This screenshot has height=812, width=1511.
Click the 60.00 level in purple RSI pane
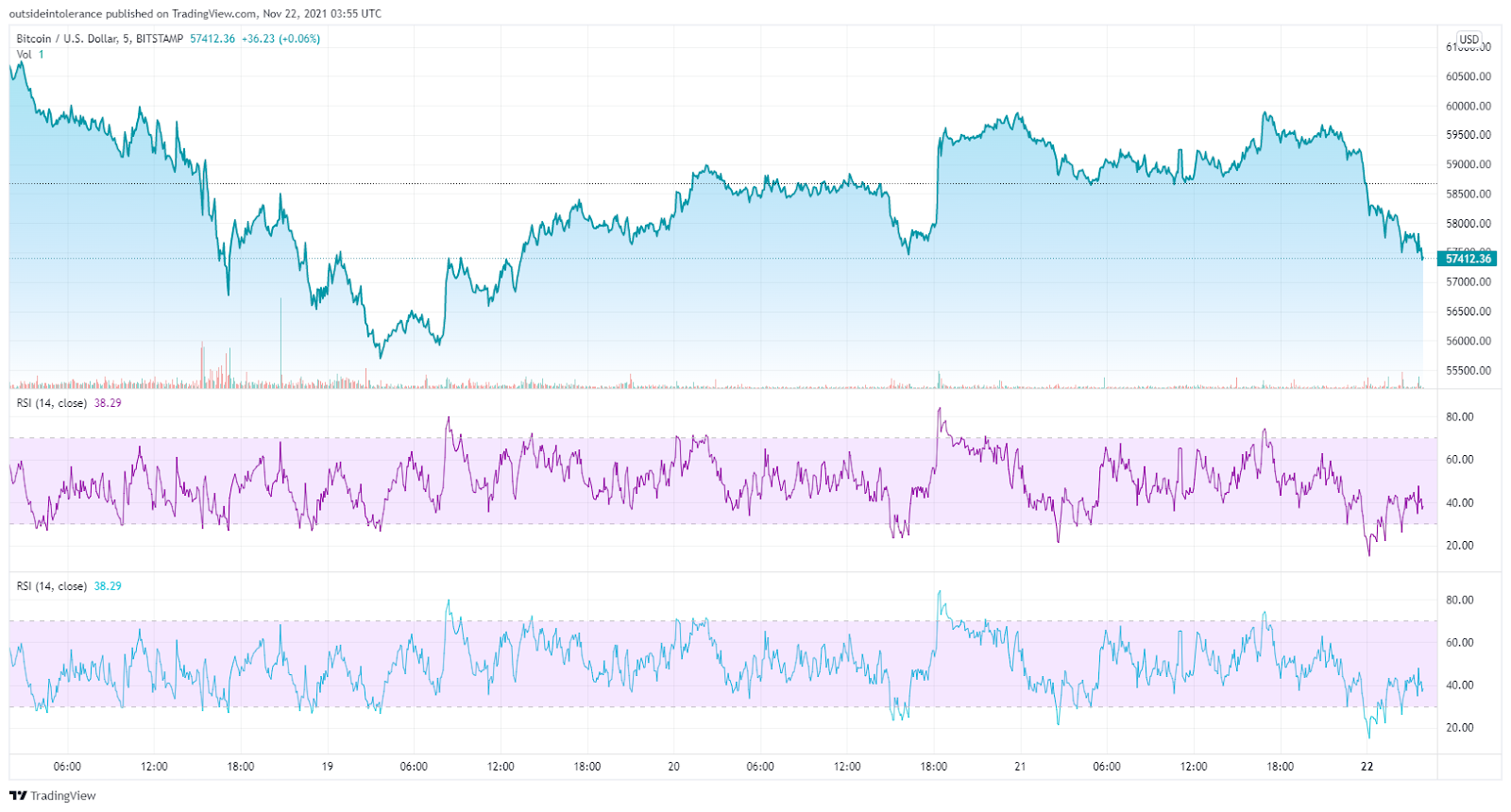(x=1460, y=460)
